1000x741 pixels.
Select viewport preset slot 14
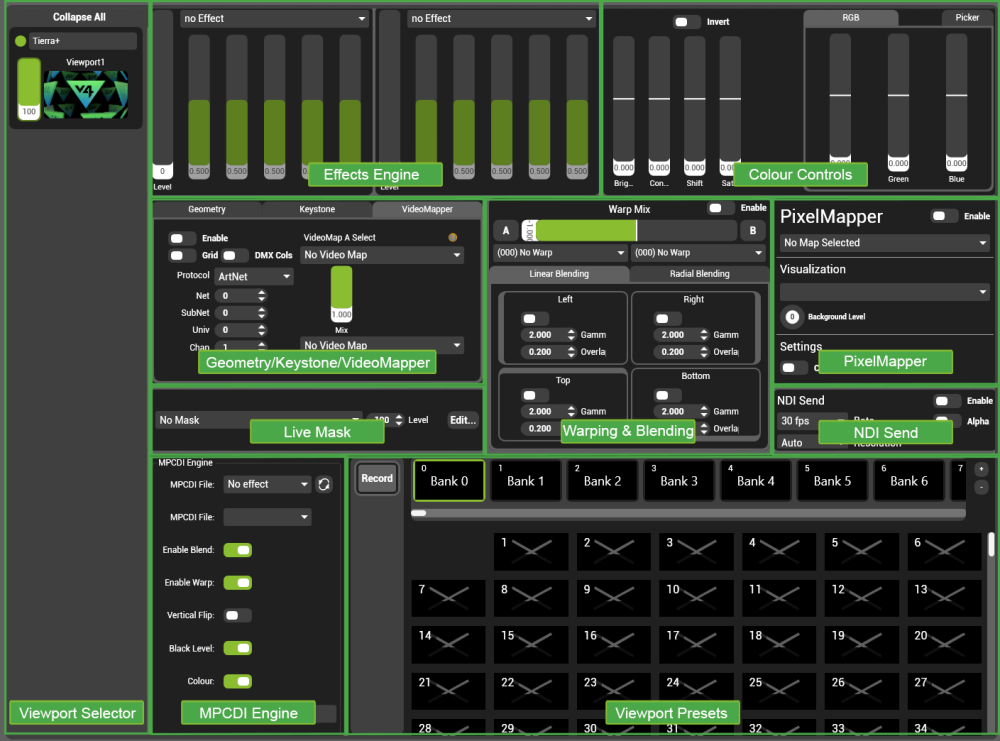pyautogui.click(x=448, y=644)
